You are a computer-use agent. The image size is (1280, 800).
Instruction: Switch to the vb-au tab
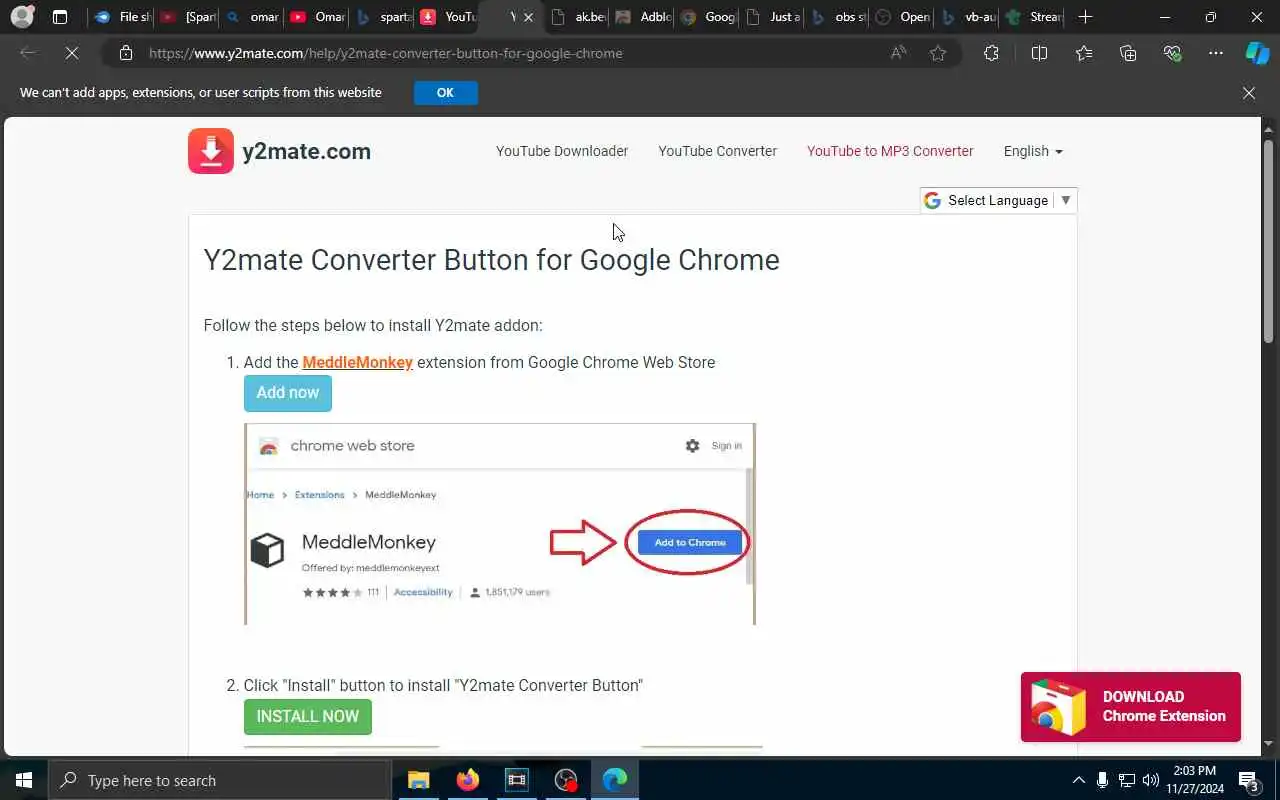click(x=969, y=17)
